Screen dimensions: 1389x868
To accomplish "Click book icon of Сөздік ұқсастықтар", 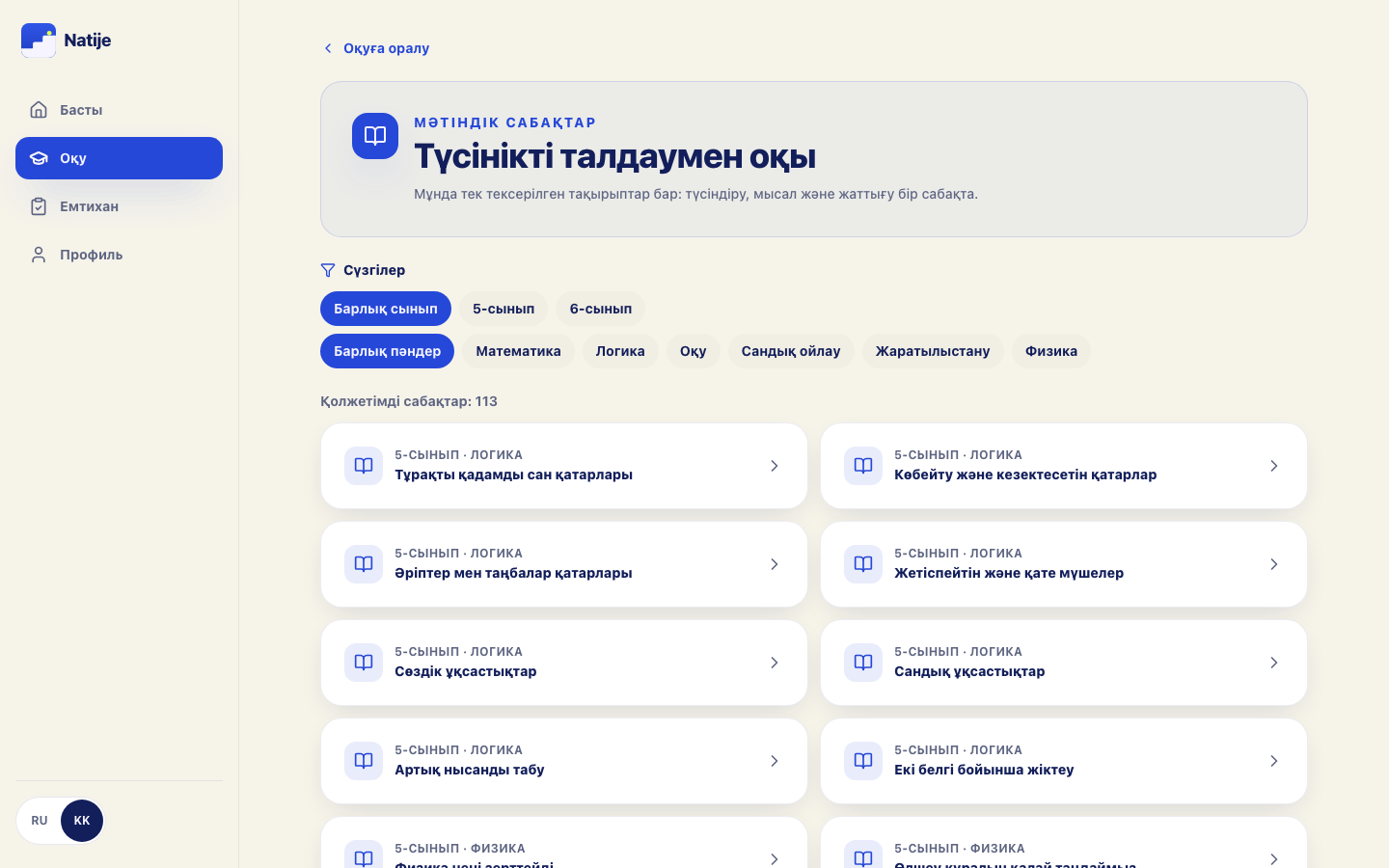I will [364, 663].
